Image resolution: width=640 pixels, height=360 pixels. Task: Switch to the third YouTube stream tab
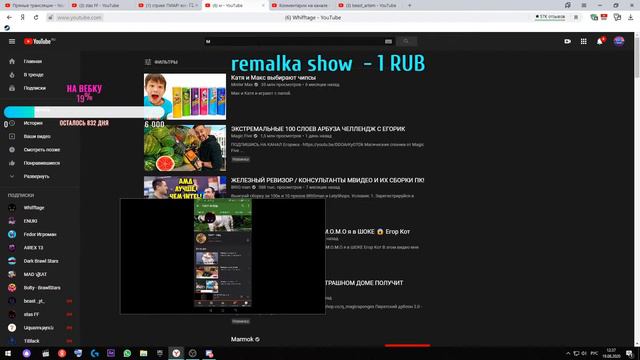pyautogui.click(x=168, y=5)
